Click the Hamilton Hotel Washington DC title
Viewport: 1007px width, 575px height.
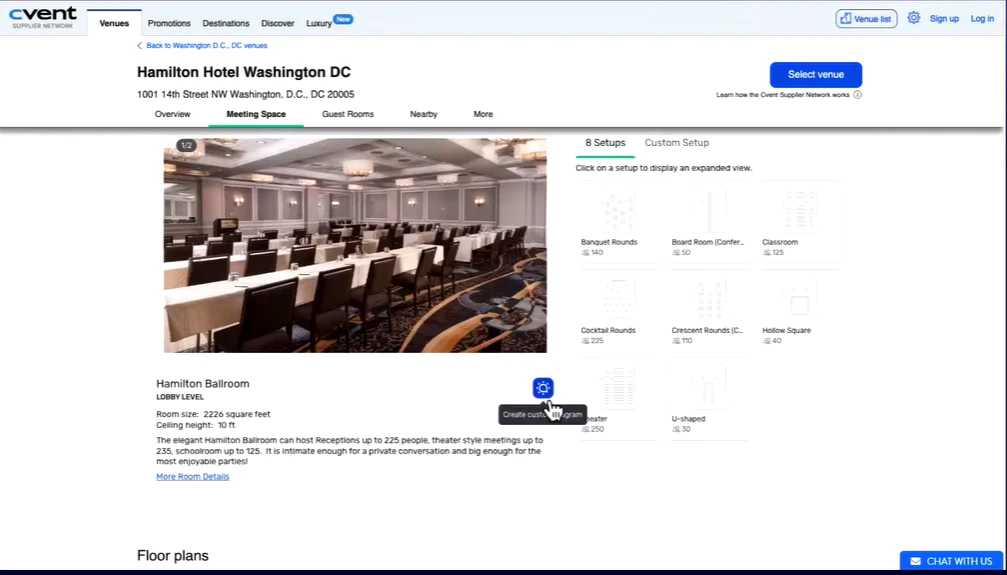tap(243, 72)
